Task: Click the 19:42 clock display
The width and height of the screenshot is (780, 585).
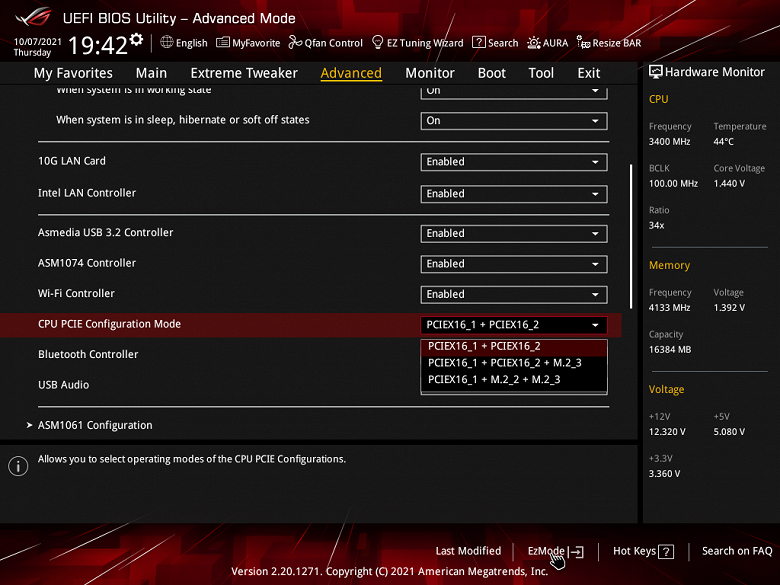Action: (x=98, y=46)
